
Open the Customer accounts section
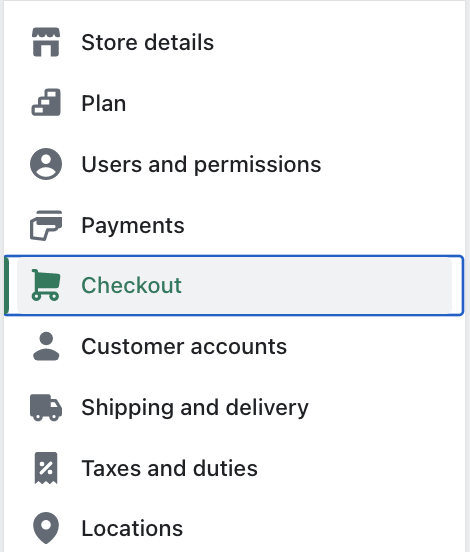[x=184, y=346]
